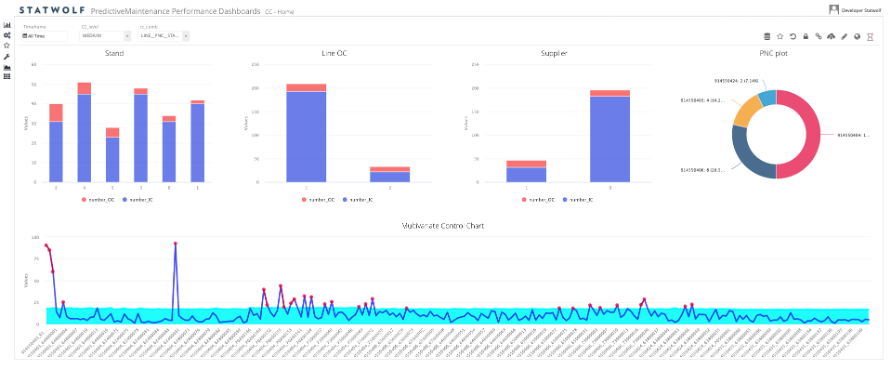Click the cloud upload toolbar icon
The image size is (892, 370).
click(831, 36)
